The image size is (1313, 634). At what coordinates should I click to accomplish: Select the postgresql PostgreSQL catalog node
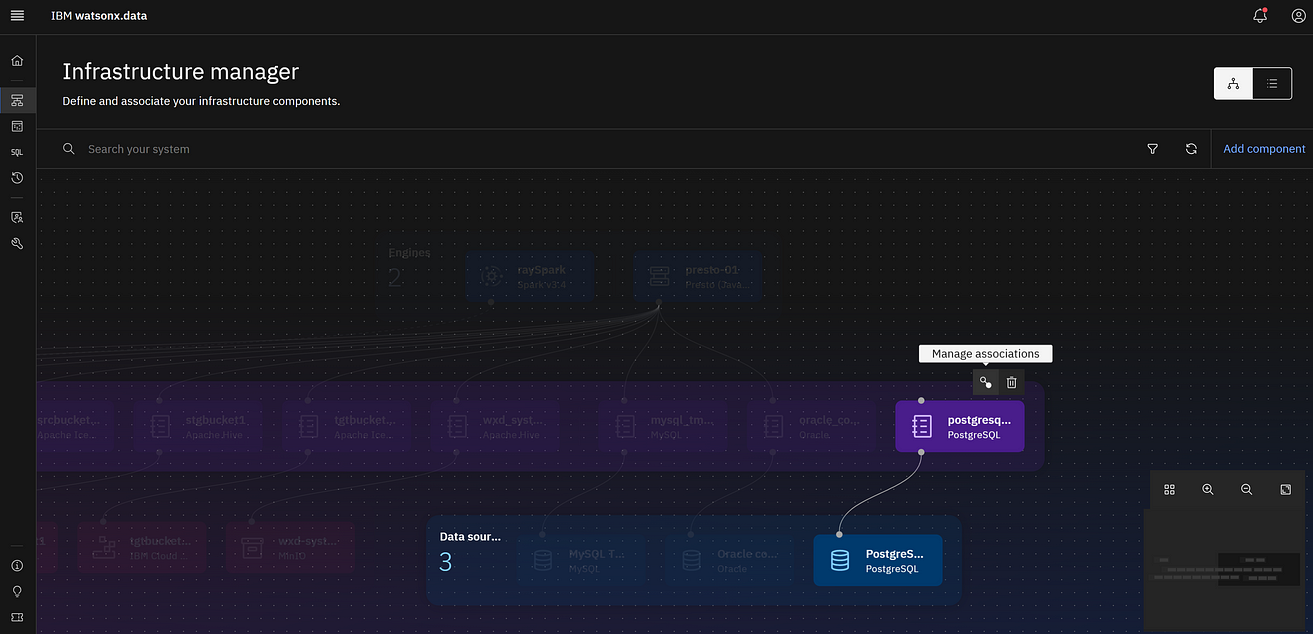pos(960,427)
